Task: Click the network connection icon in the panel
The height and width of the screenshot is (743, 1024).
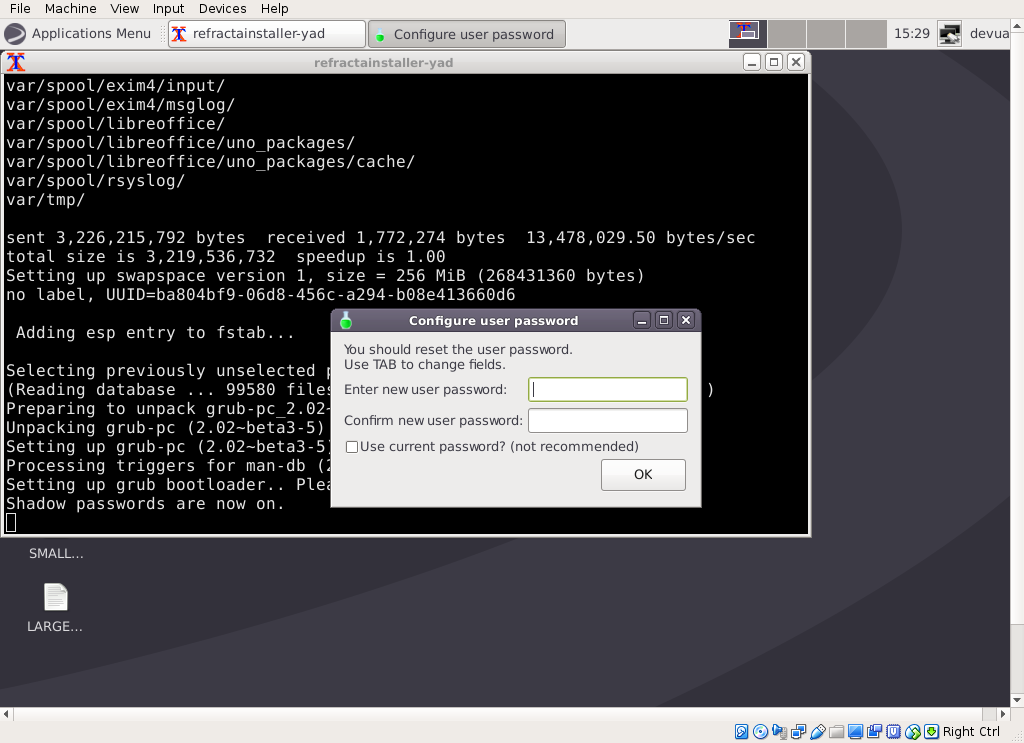Action: 949,33
